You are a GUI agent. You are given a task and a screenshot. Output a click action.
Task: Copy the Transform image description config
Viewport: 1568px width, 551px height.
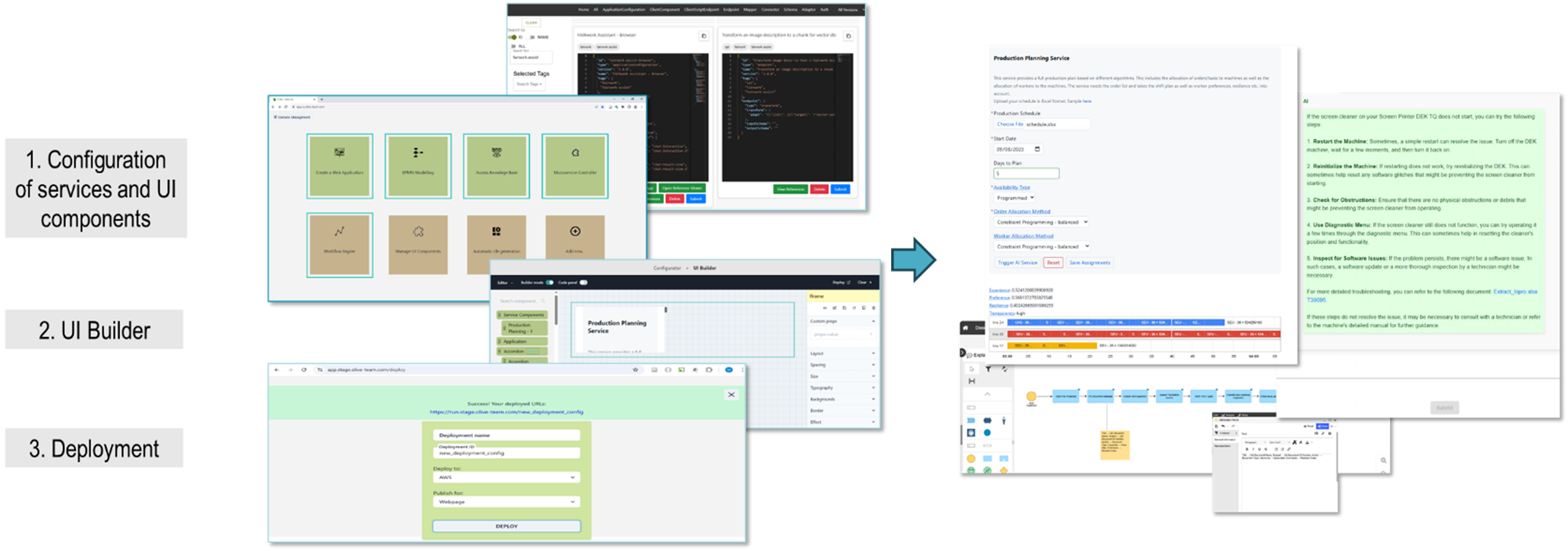coord(848,36)
